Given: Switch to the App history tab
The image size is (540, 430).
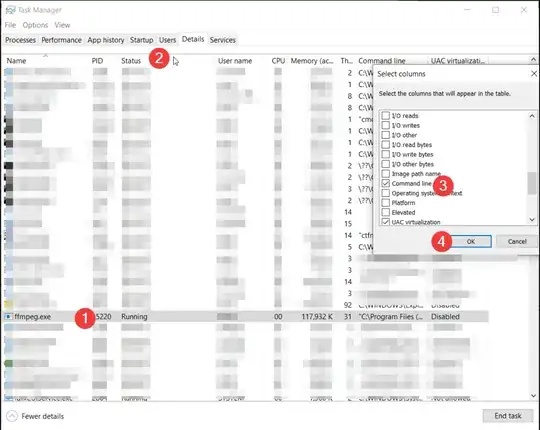Looking at the screenshot, I should pyautogui.click(x=106, y=40).
